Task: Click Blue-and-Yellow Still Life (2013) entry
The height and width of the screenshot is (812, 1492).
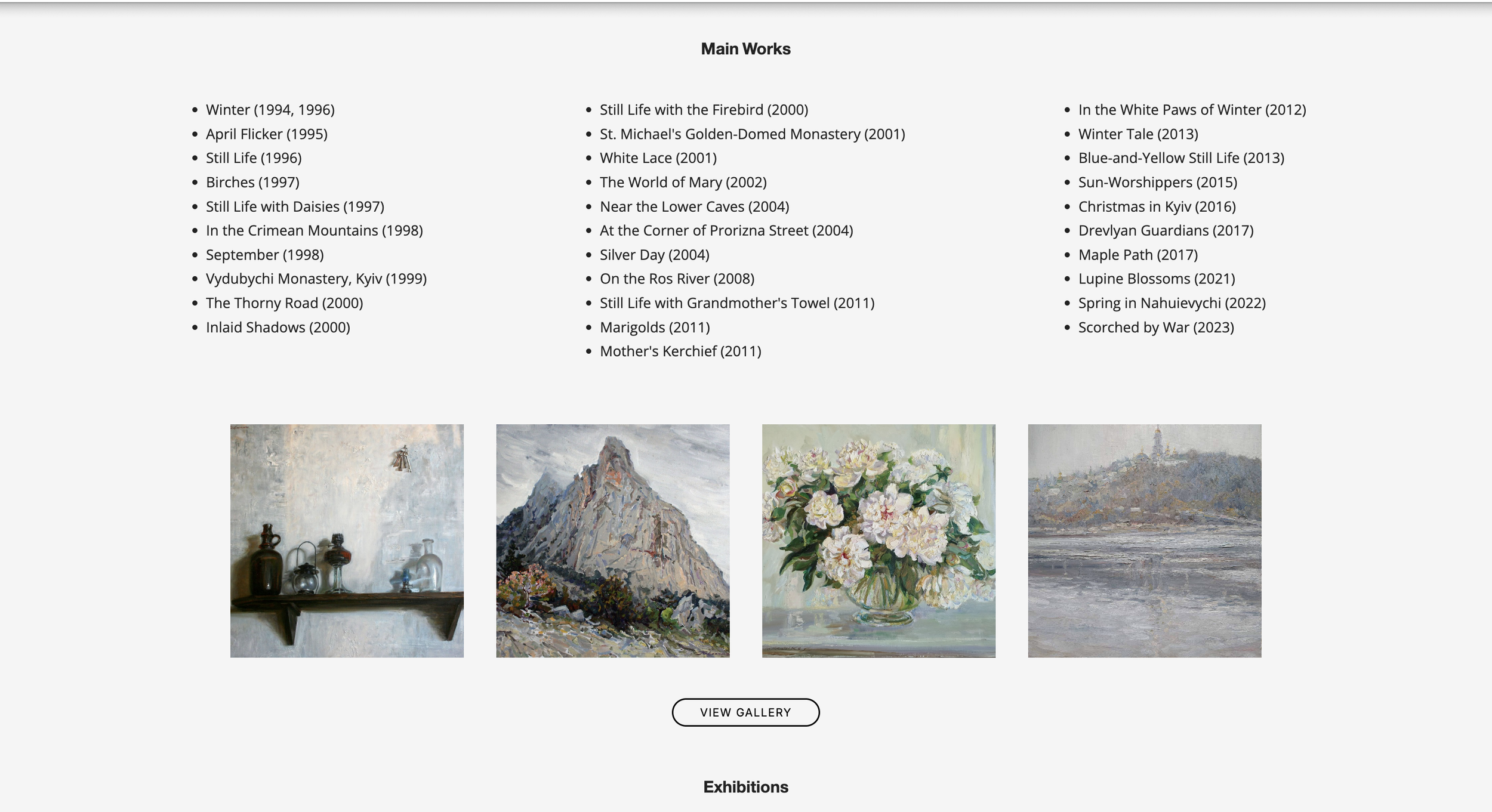Action: point(1181,158)
